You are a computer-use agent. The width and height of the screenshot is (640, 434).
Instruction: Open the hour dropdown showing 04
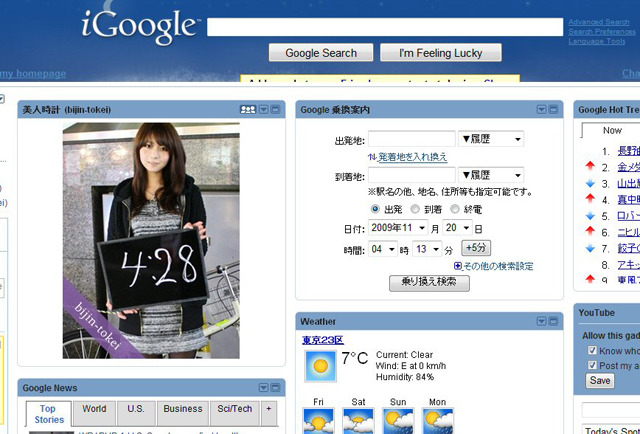click(x=383, y=249)
